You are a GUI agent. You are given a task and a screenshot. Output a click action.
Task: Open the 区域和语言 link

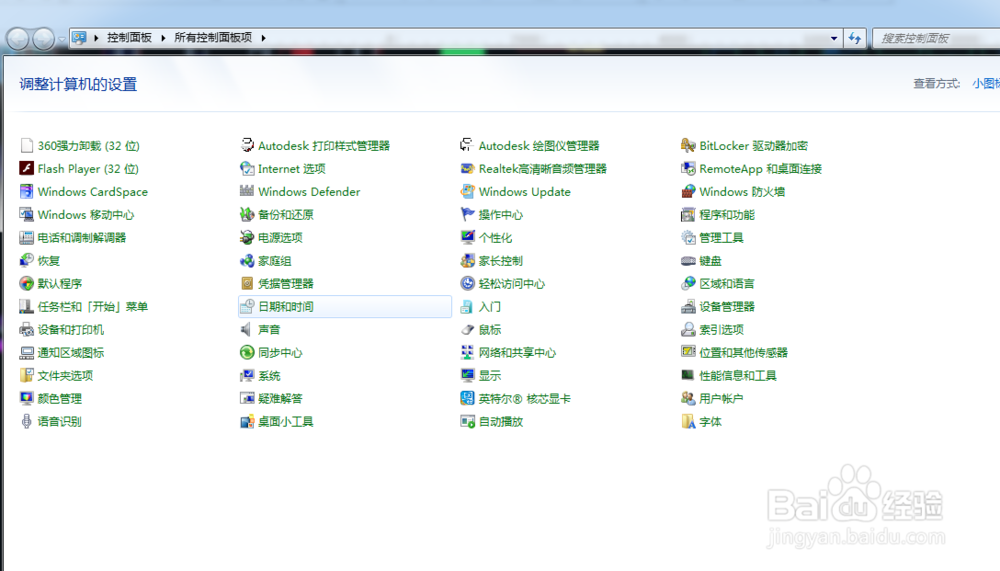[726, 284]
